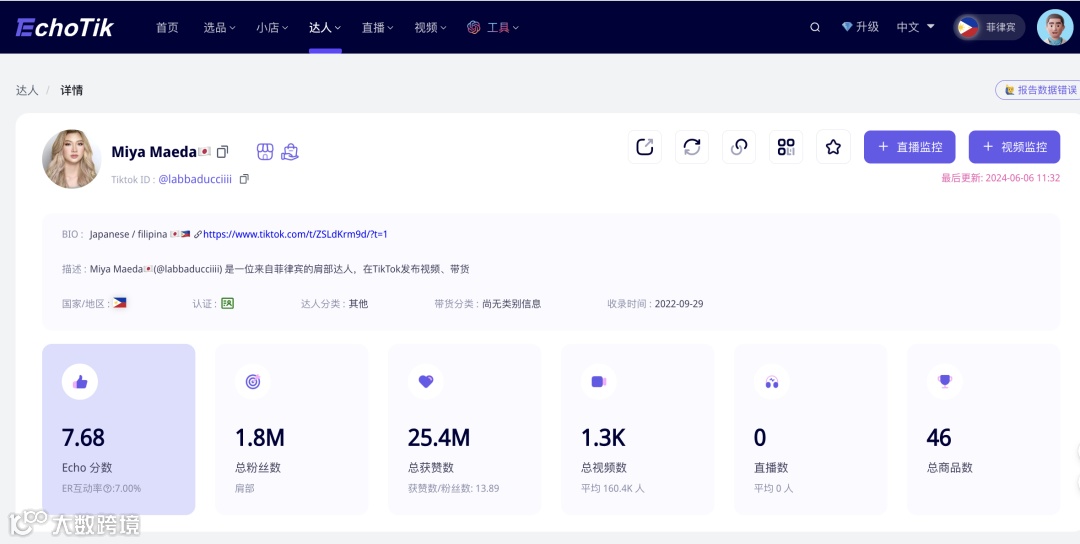
Task: Click the shopping bag icon beside name
Action: (290, 151)
